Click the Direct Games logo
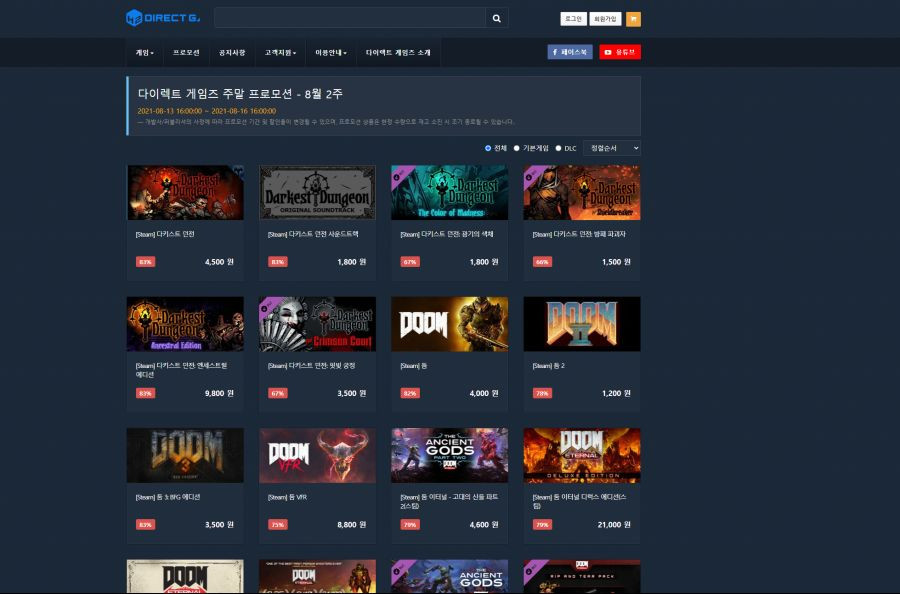900x594 pixels. pyautogui.click(x=163, y=18)
